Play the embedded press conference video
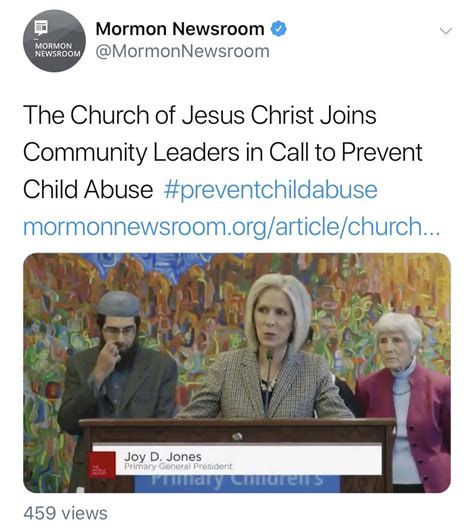 237,373
